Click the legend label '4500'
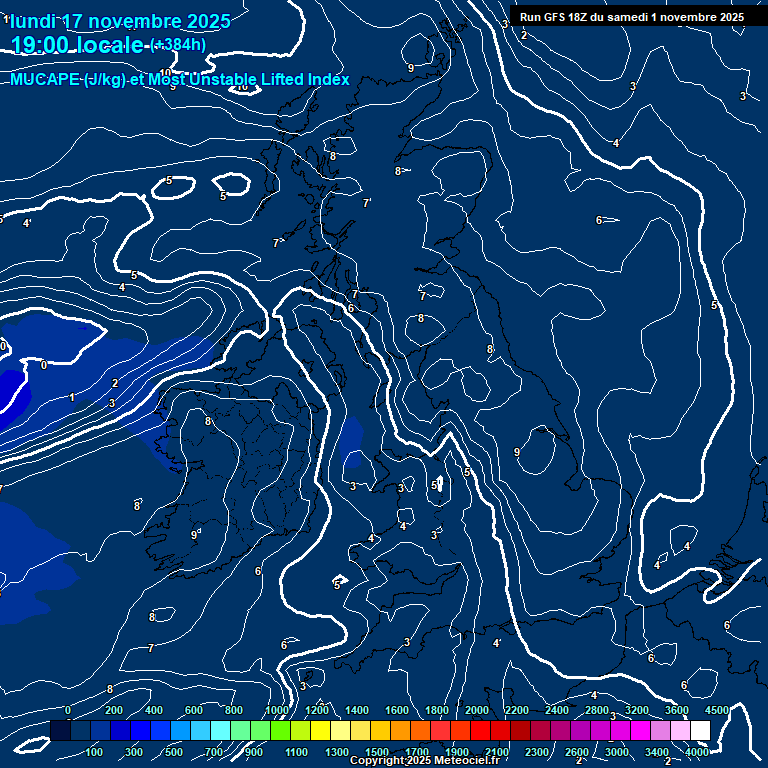768x768 pixels. 717,710
